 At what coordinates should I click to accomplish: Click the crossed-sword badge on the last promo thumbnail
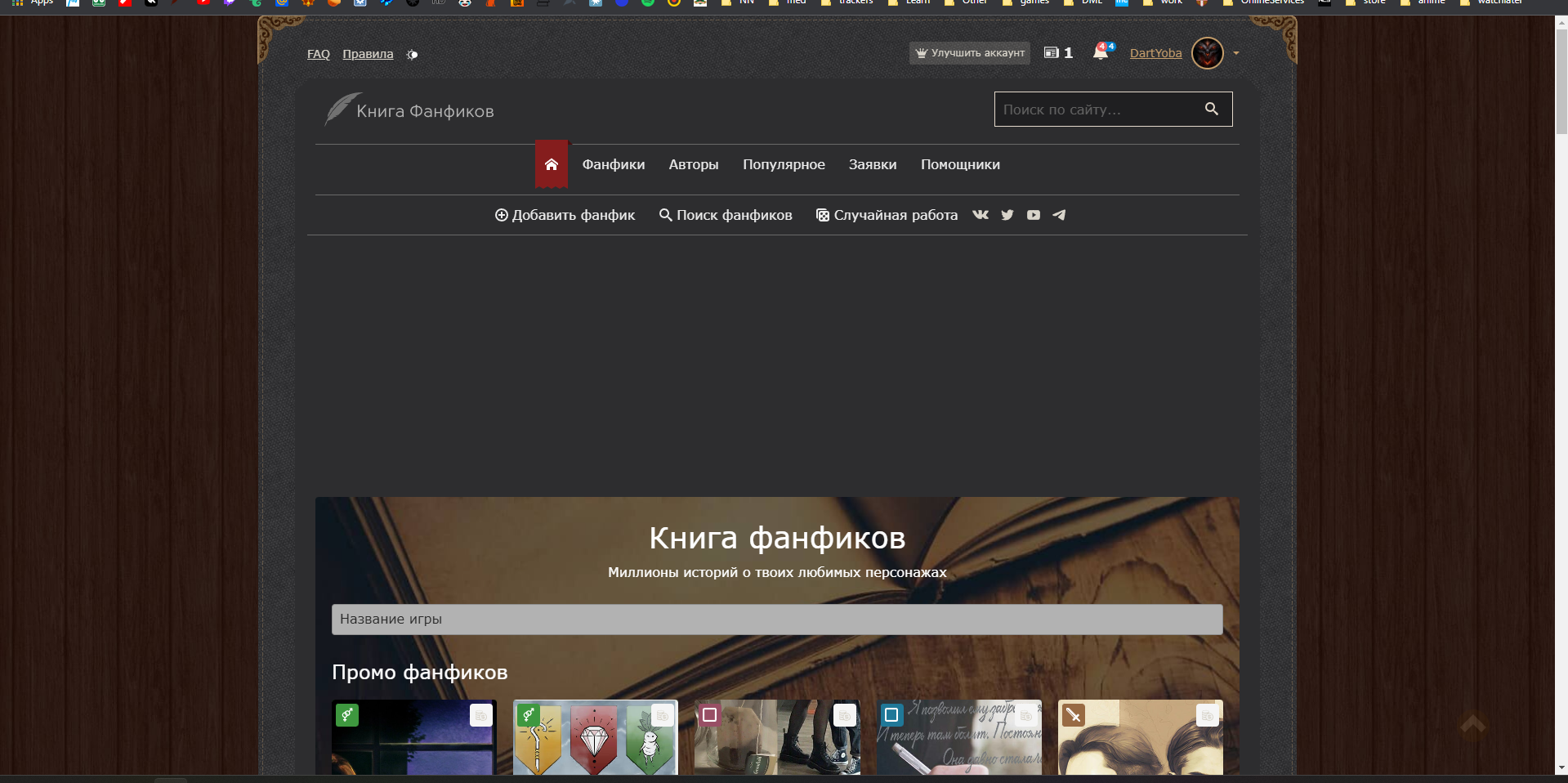click(1072, 714)
